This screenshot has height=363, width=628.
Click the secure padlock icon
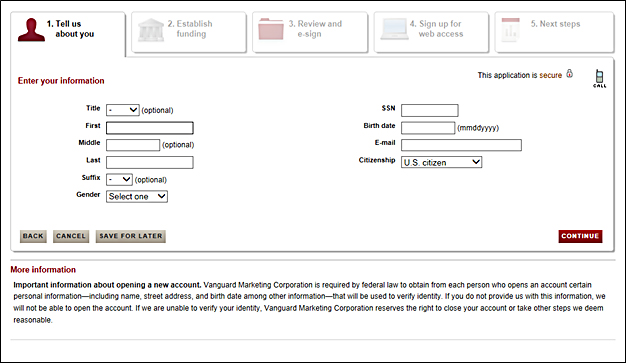click(x=570, y=74)
